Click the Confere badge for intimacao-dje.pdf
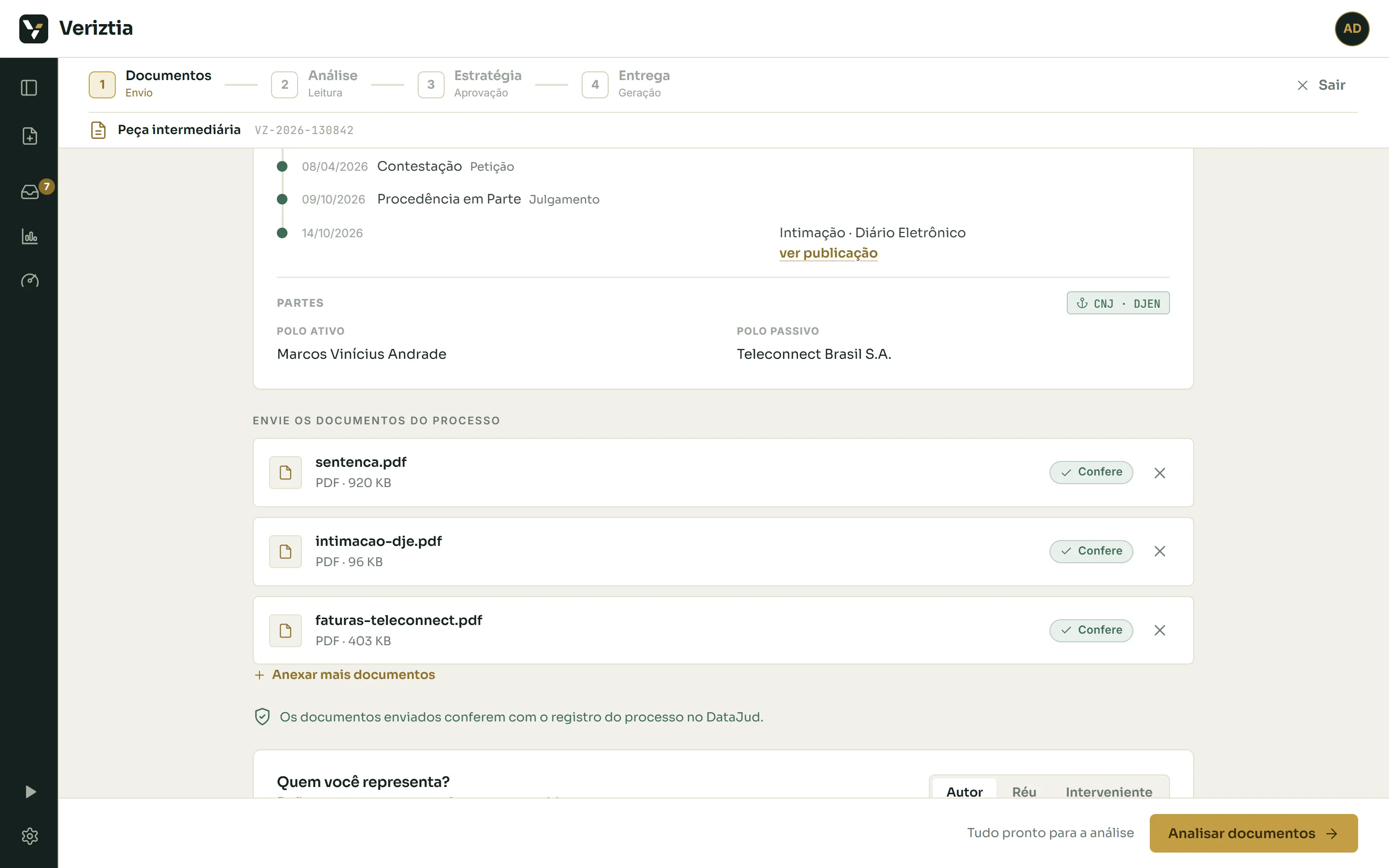The width and height of the screenshot is (1389, 868). (x=1090, y=551)
